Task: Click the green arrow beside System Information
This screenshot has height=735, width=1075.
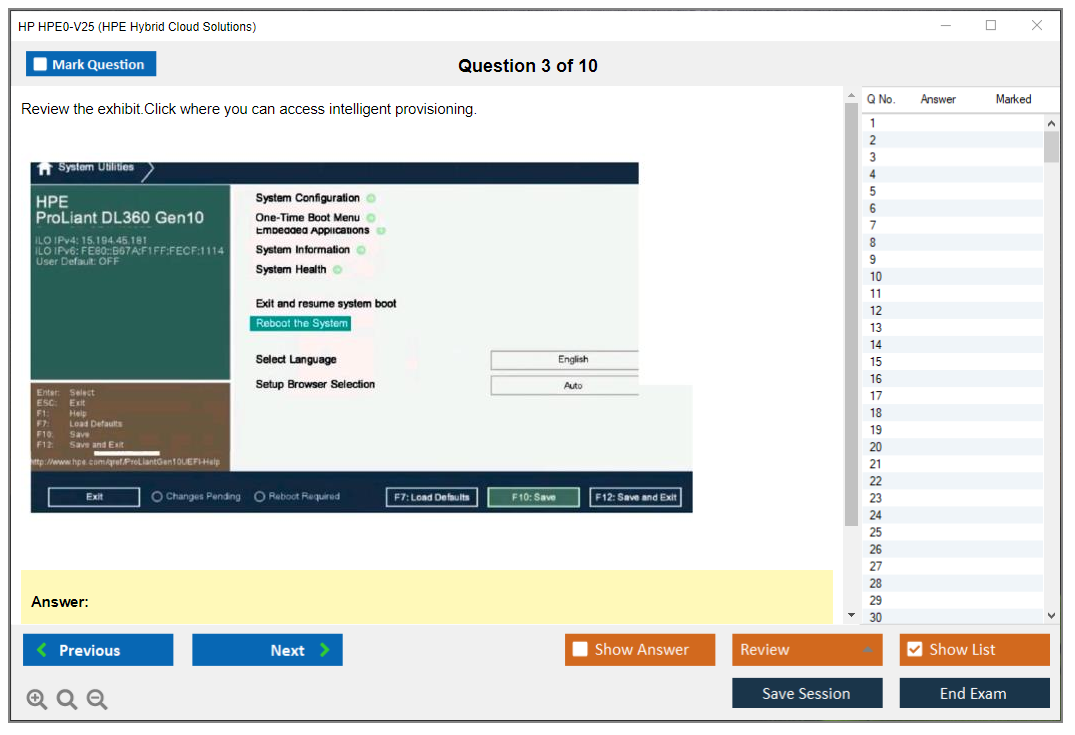Action: pos(361,250)
